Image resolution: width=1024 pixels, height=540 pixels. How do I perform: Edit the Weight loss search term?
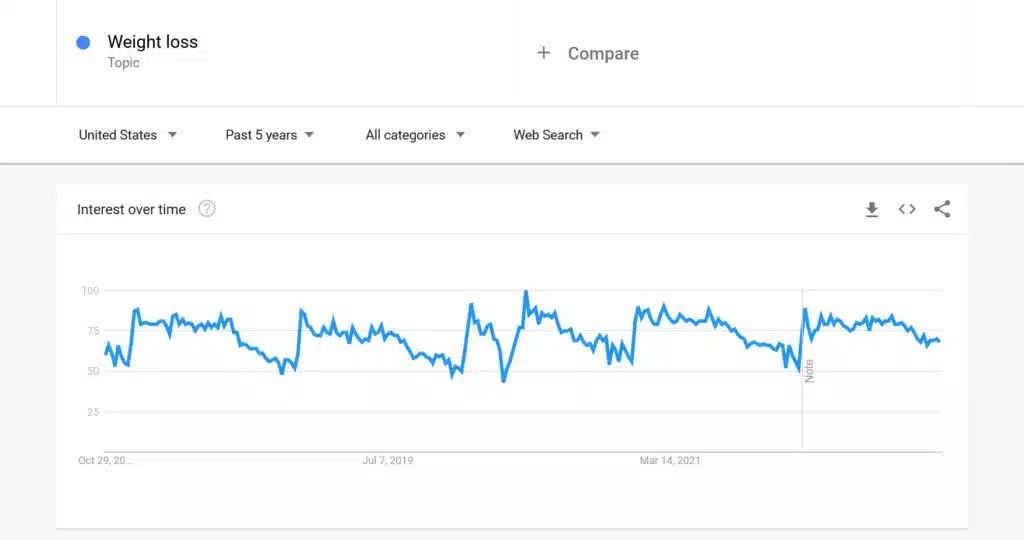coord(153,42)
